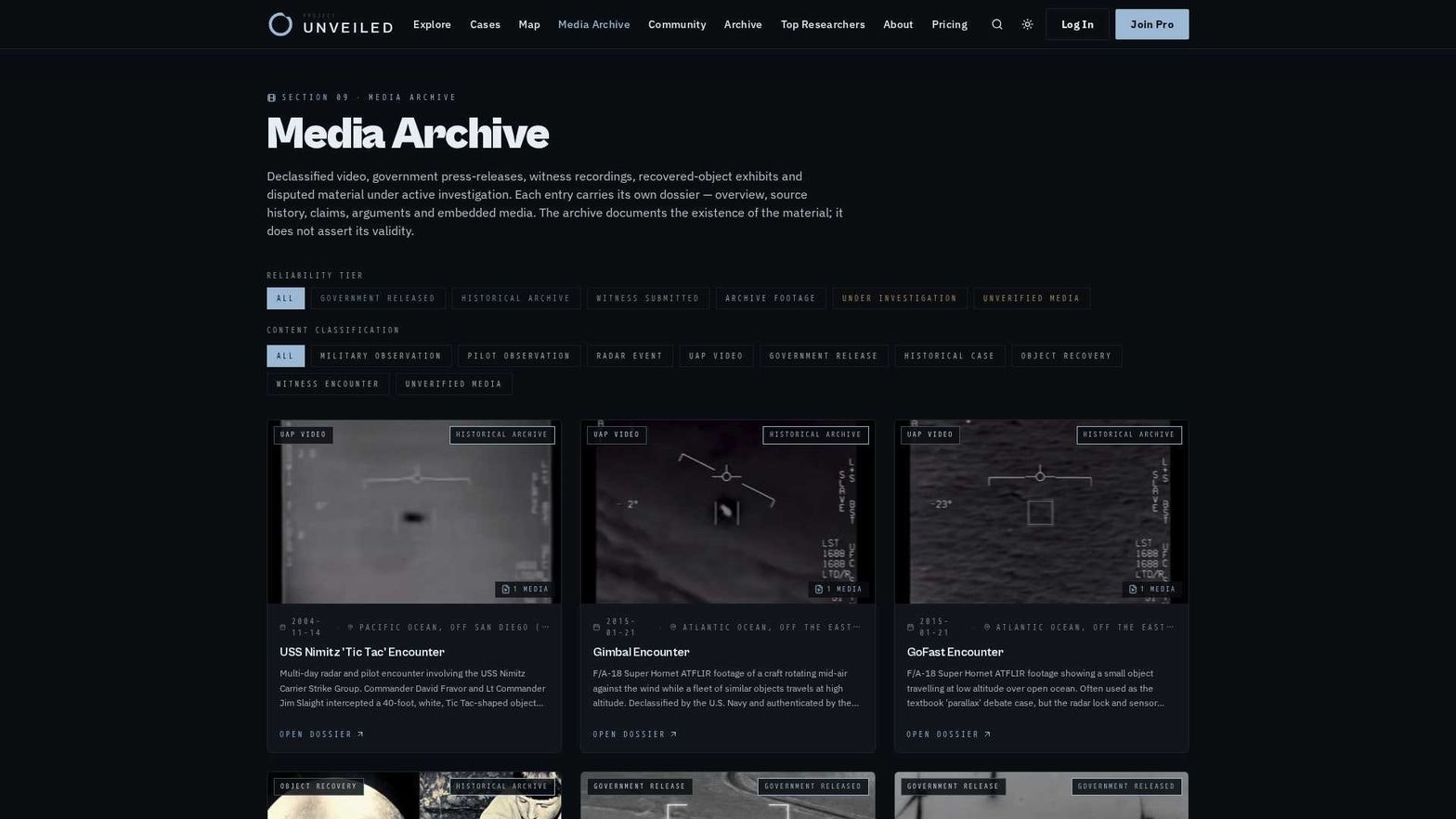Image resolution: width=1456 pixels, height=819 pixels.
Task: Select Media Archive in the navigation
Action: click(593, 24)
